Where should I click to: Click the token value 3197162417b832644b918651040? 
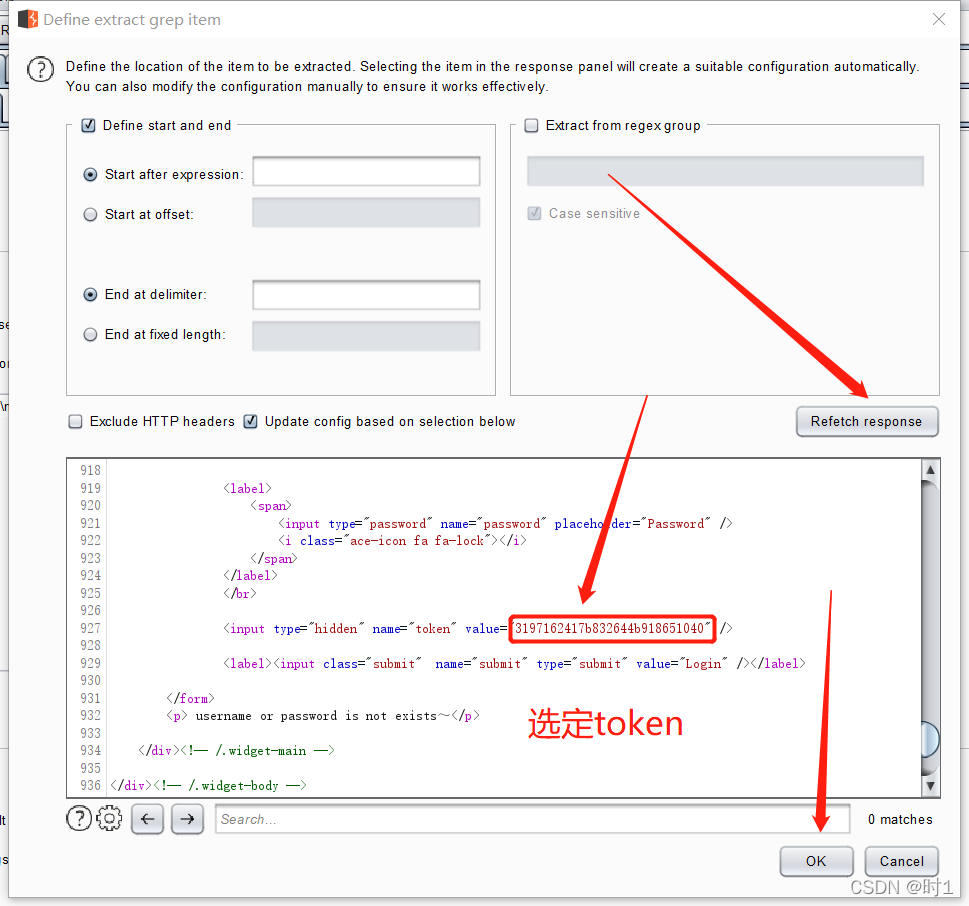(609, 629)
